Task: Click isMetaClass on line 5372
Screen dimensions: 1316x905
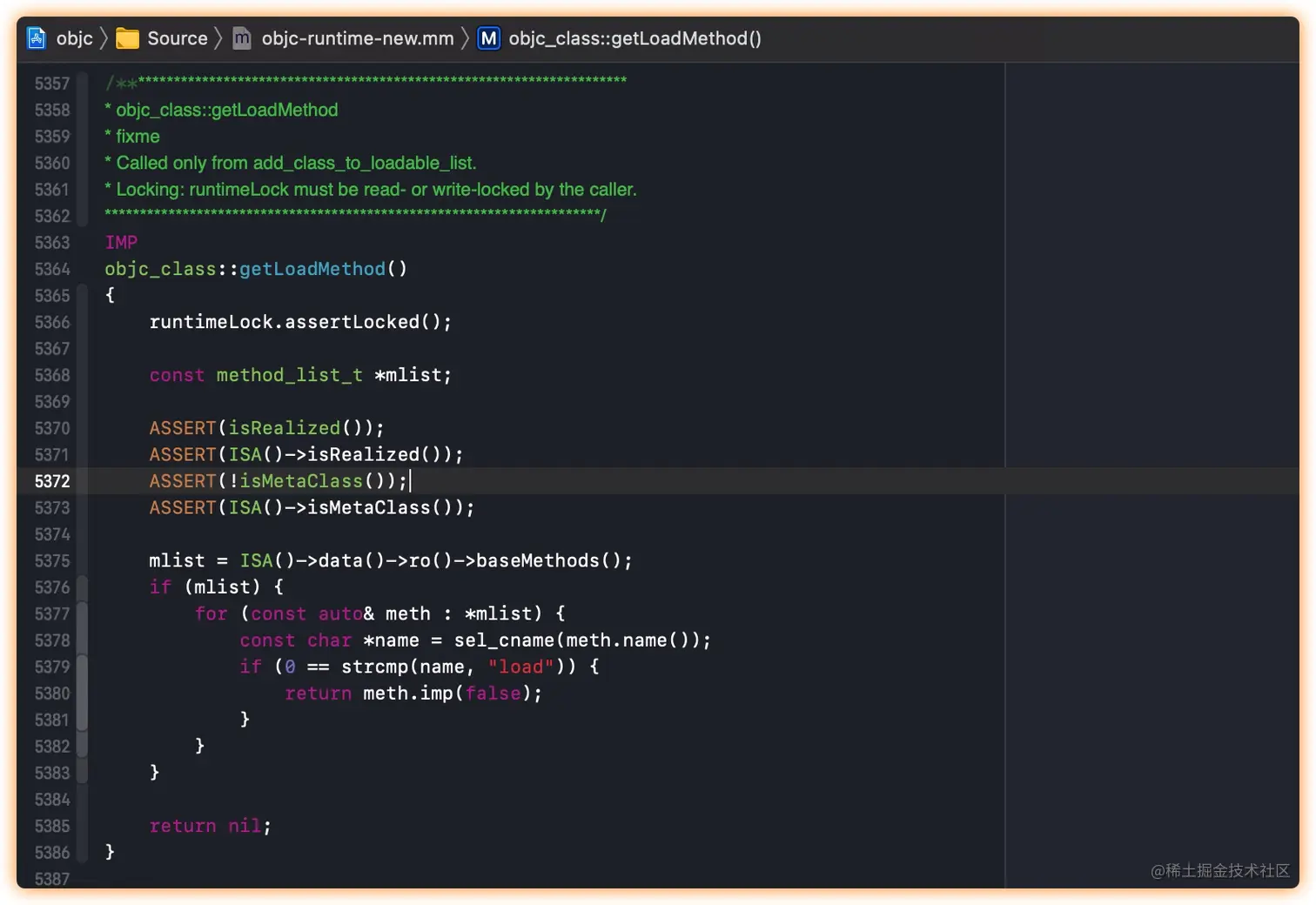Action: (301, 481)
